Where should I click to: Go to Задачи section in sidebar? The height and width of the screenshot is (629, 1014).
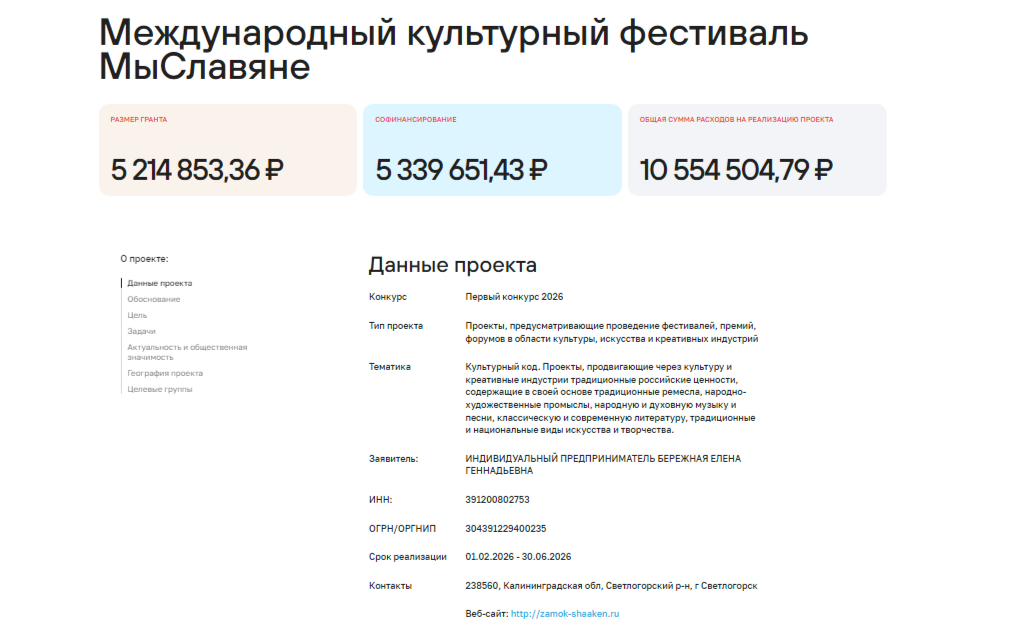pyautogui.click(x=141, y=331)
